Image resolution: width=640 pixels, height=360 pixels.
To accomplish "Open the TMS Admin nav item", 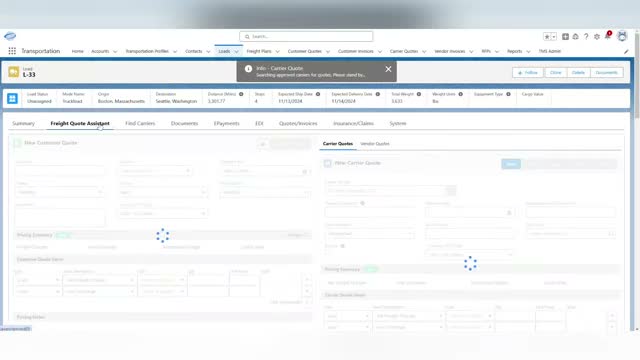I will tap(549, 51).
